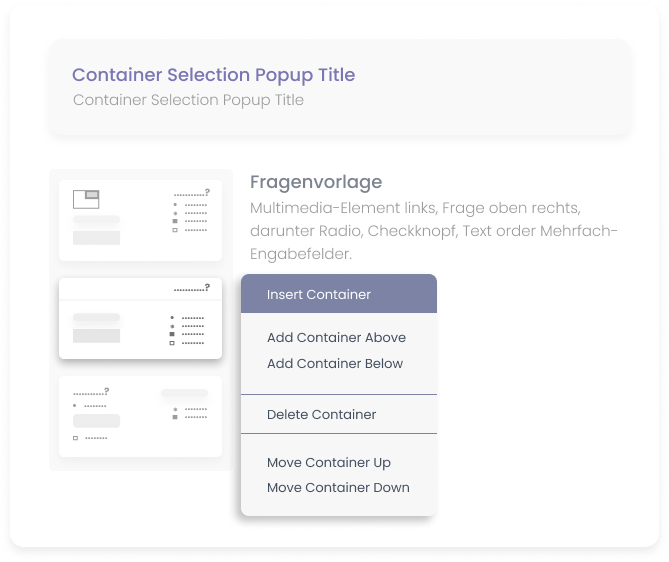The image size is (669, 562).
Task: Toggle the empty checkbox in second template thumbnail
Action: point(172,343)
